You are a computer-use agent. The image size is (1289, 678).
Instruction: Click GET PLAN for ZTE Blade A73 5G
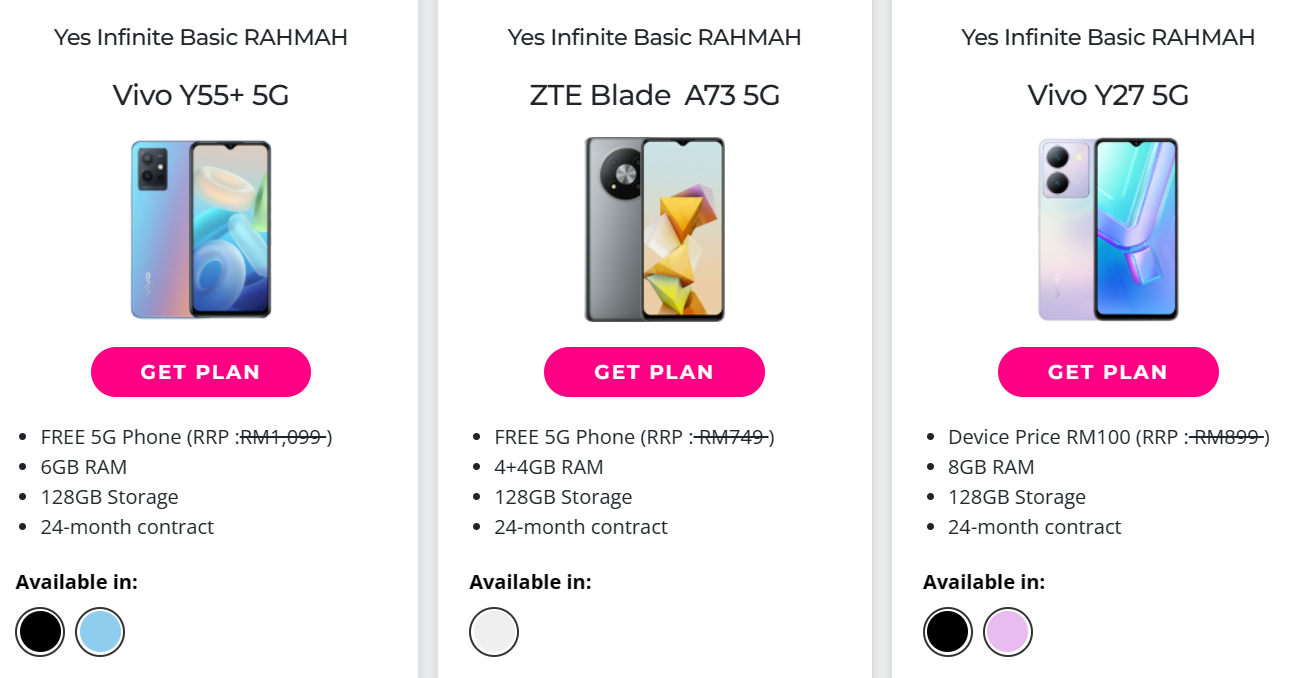(654, 372)
